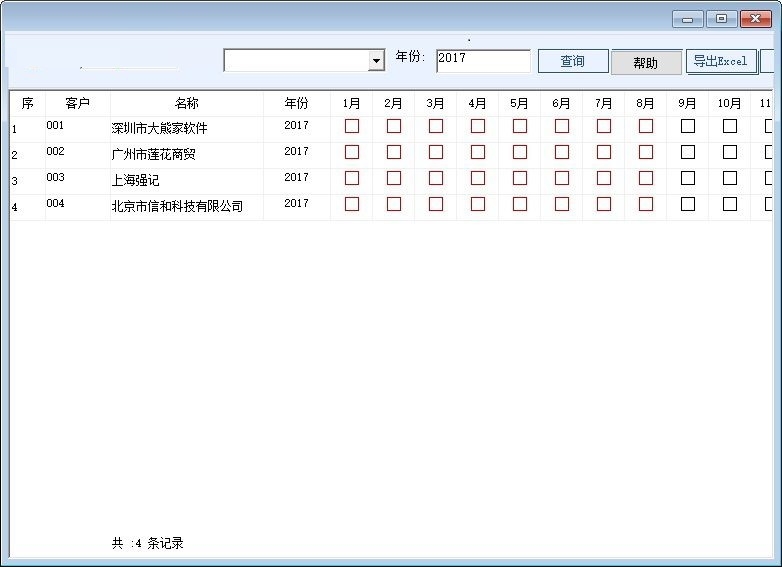The width and height of the screenshot is (782, 567).
Task: Check 7月 box for 上海强记
Action: tap(603, 178)
